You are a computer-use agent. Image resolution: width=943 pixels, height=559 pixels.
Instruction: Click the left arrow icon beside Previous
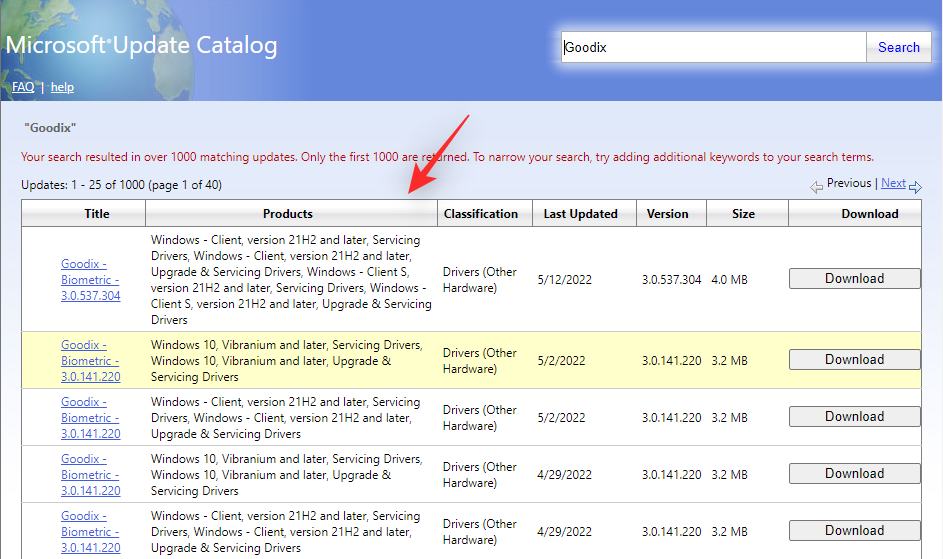tap(816, 186)
